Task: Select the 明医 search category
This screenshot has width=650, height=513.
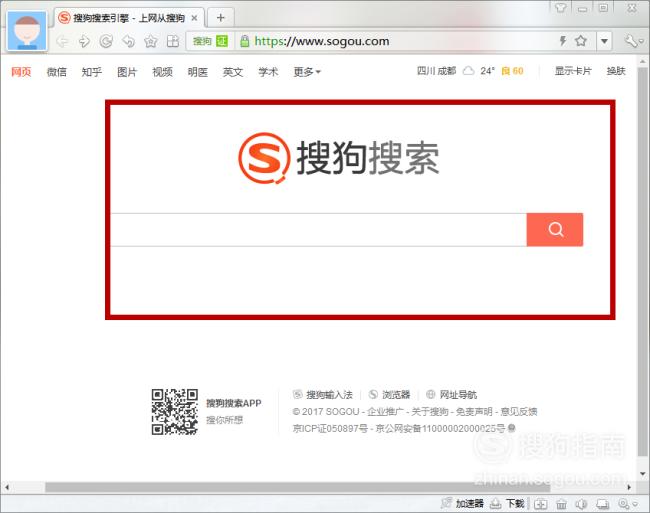Action: click(198, 72)
